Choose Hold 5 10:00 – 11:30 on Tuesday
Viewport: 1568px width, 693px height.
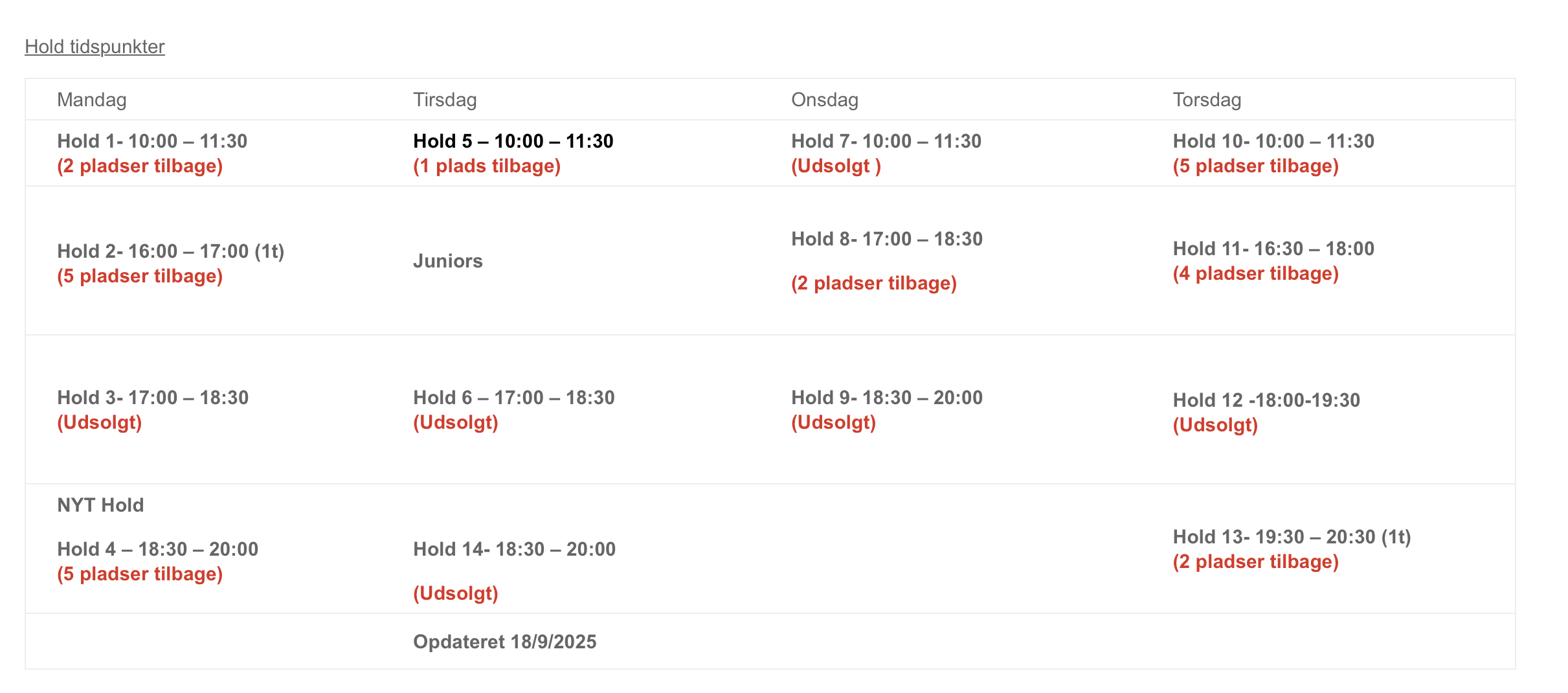coord(513,141)
